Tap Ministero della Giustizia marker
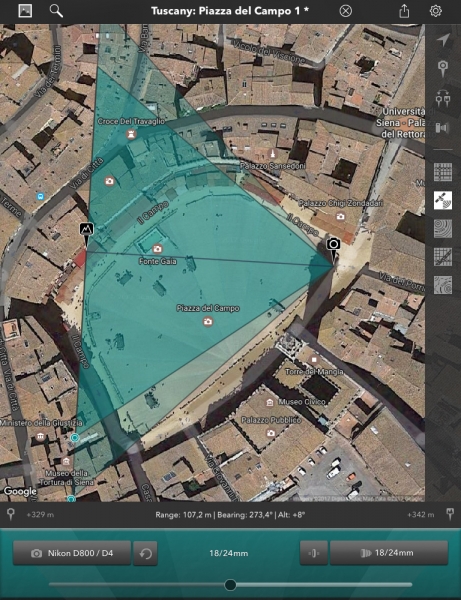 coord(40,436)
